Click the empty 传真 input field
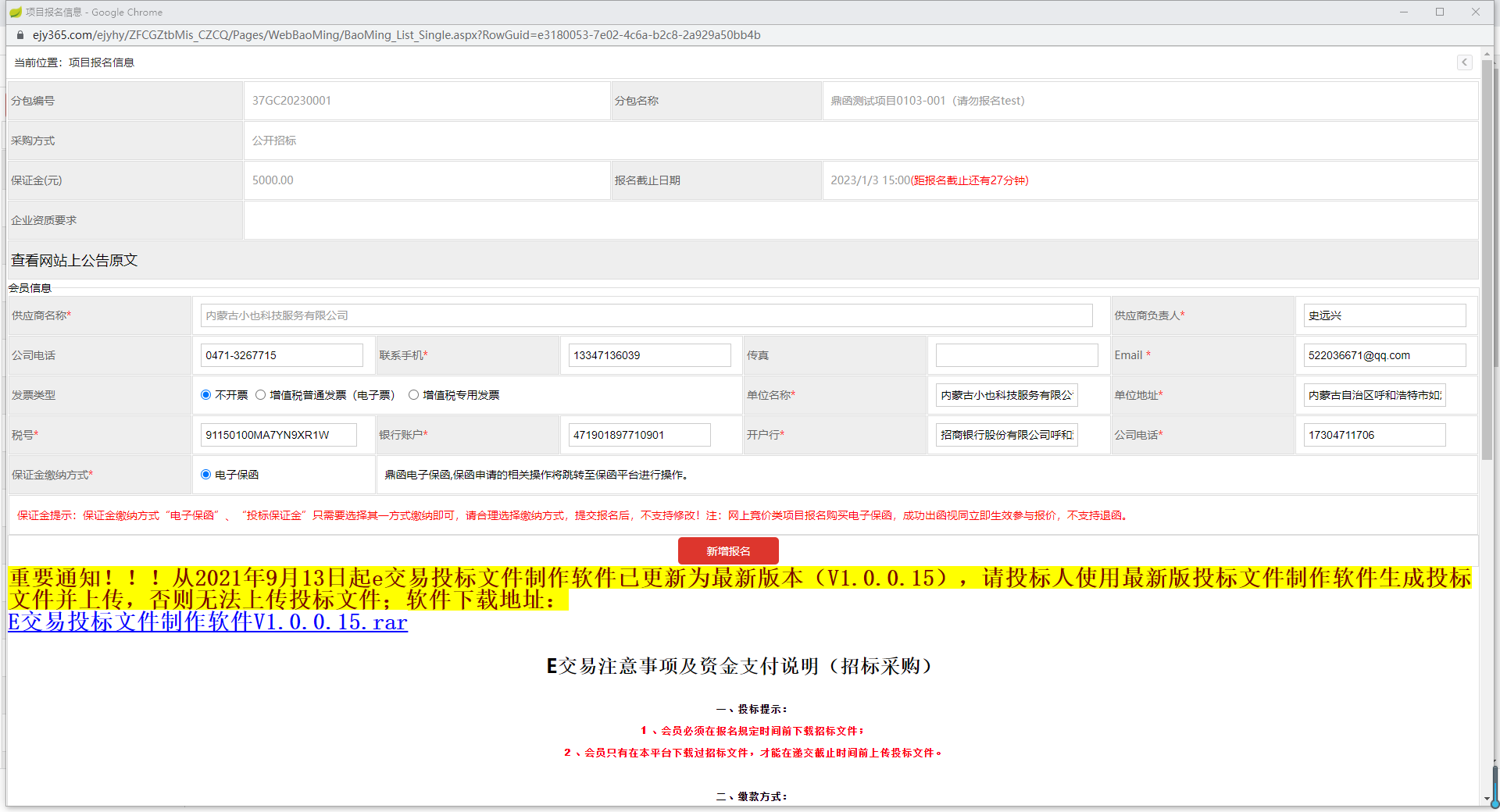1500x812 pixels. pos(1017,355)
